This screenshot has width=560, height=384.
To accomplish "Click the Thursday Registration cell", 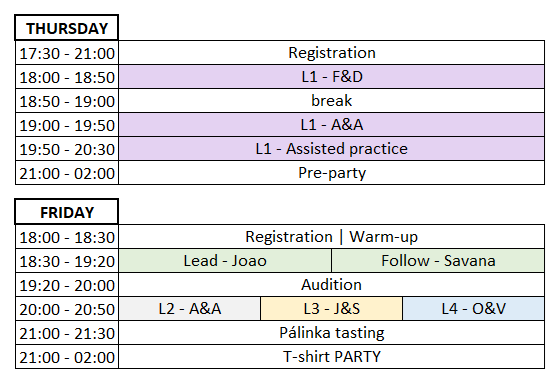I will coord(331,53).
